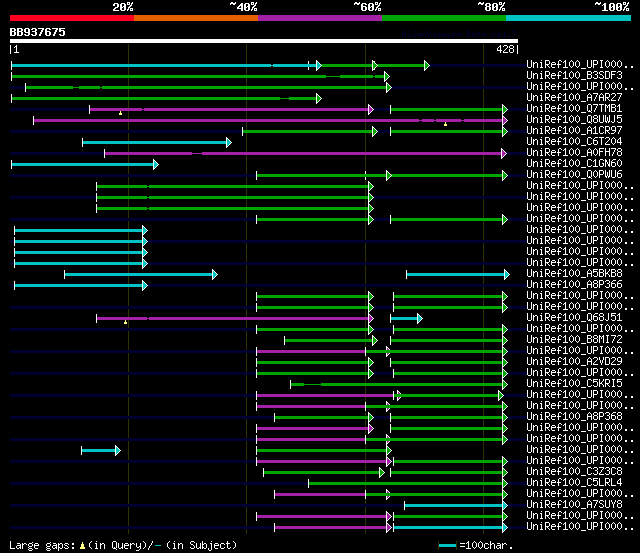Click the ~60% percentage label

pyautogui.click(x=367, y=7)
